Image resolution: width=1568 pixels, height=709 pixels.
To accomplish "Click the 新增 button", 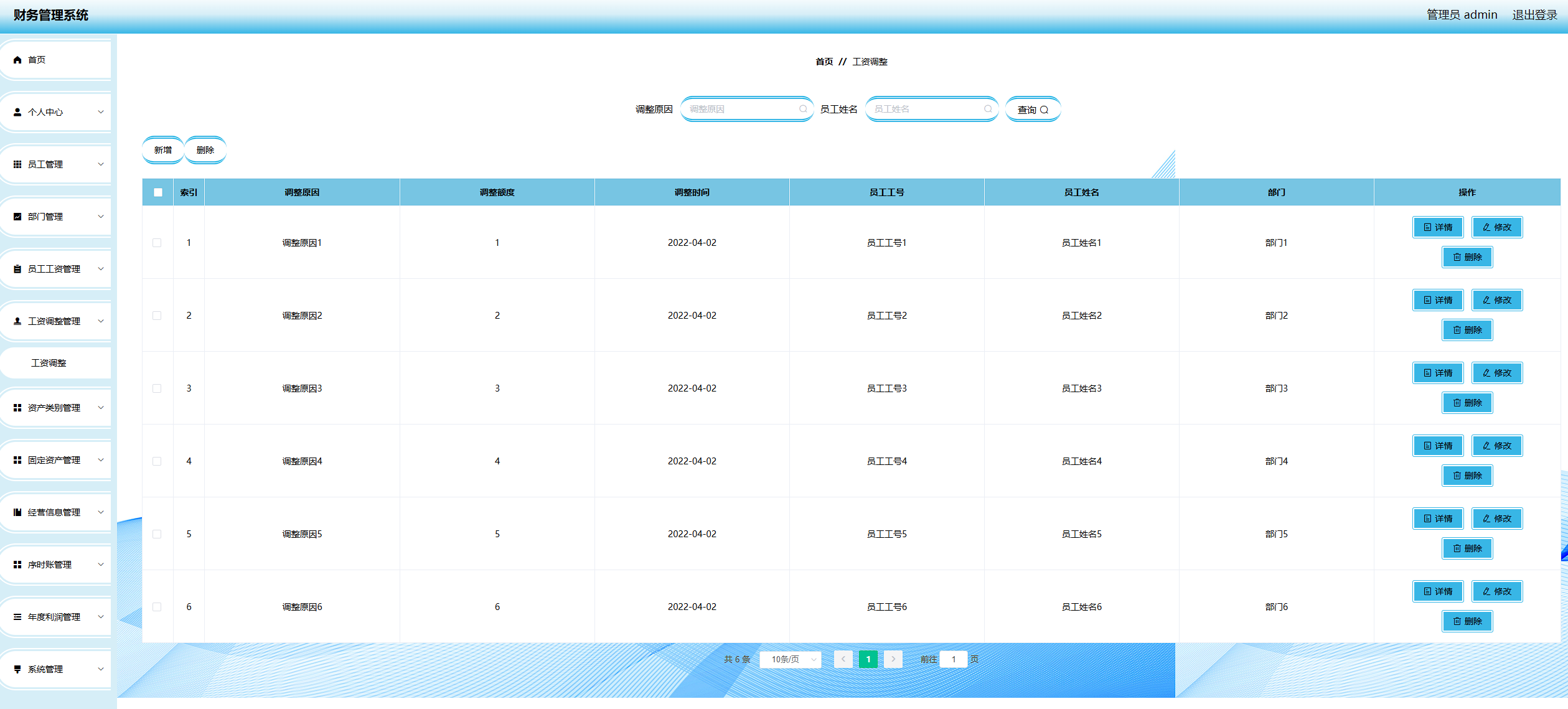I will click(162, 150).
